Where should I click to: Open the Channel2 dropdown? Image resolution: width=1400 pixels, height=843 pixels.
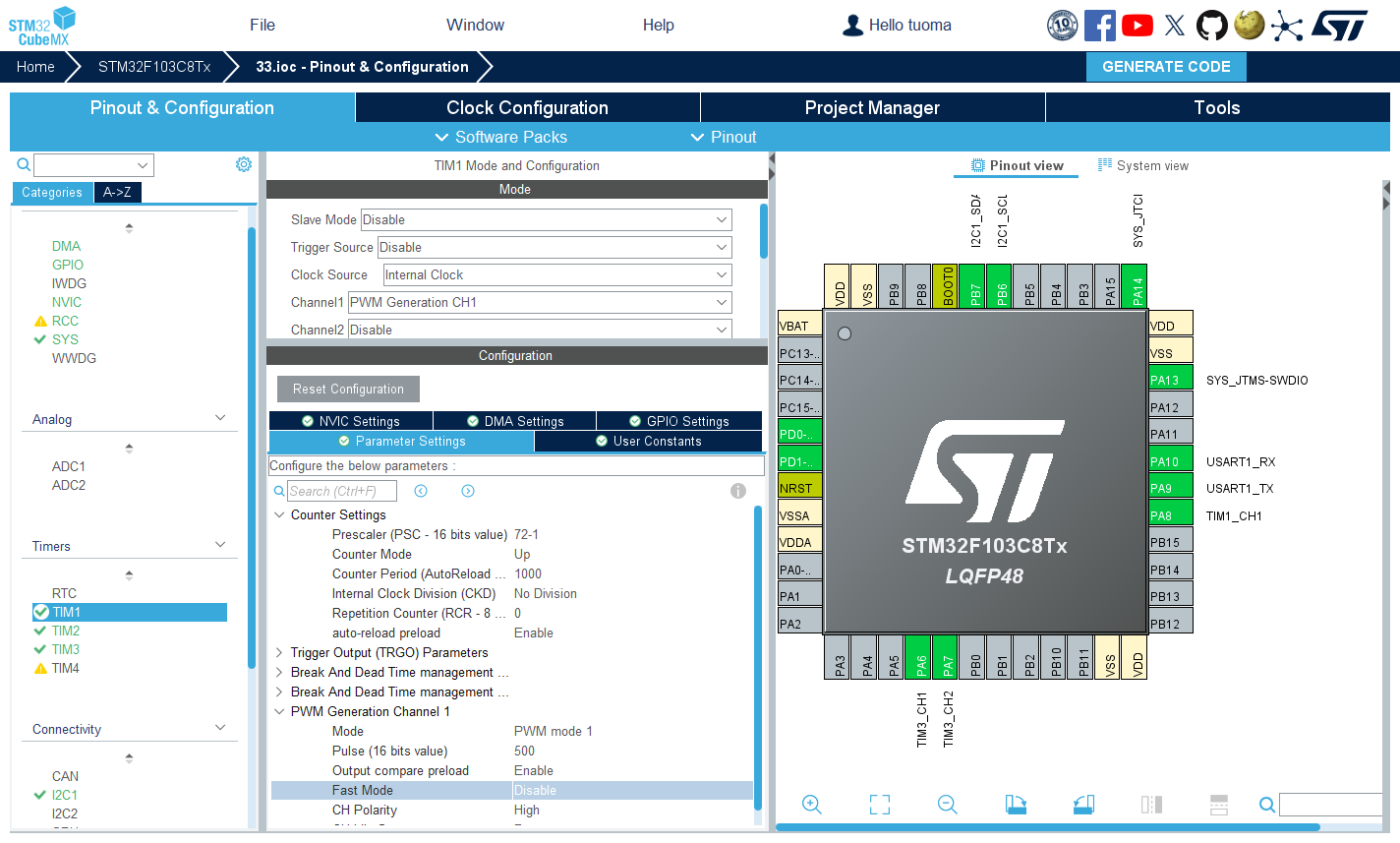coord(540,330)
